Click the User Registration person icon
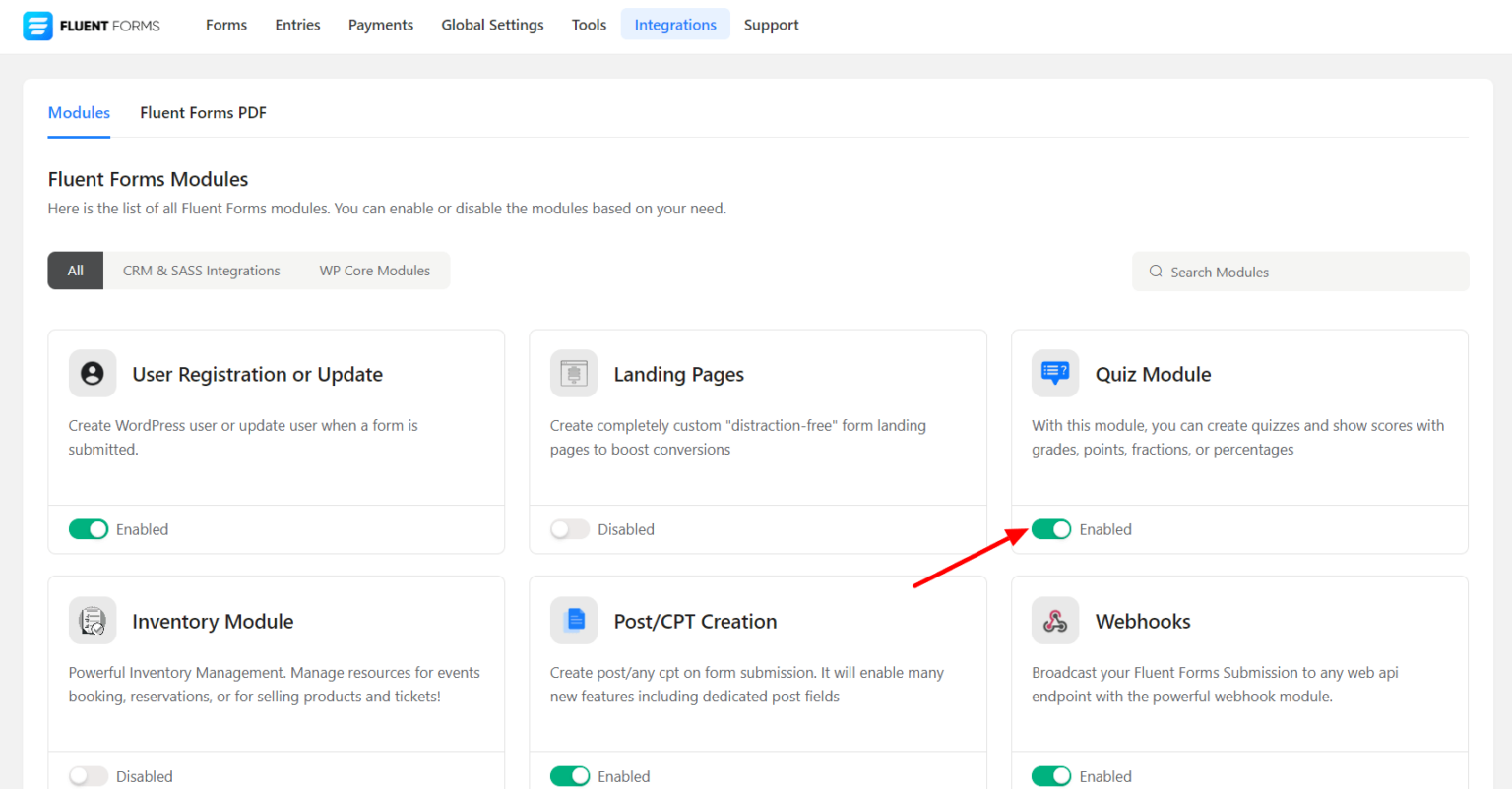The height and width of the screenshot is (789, 1512). coord(92,374)
